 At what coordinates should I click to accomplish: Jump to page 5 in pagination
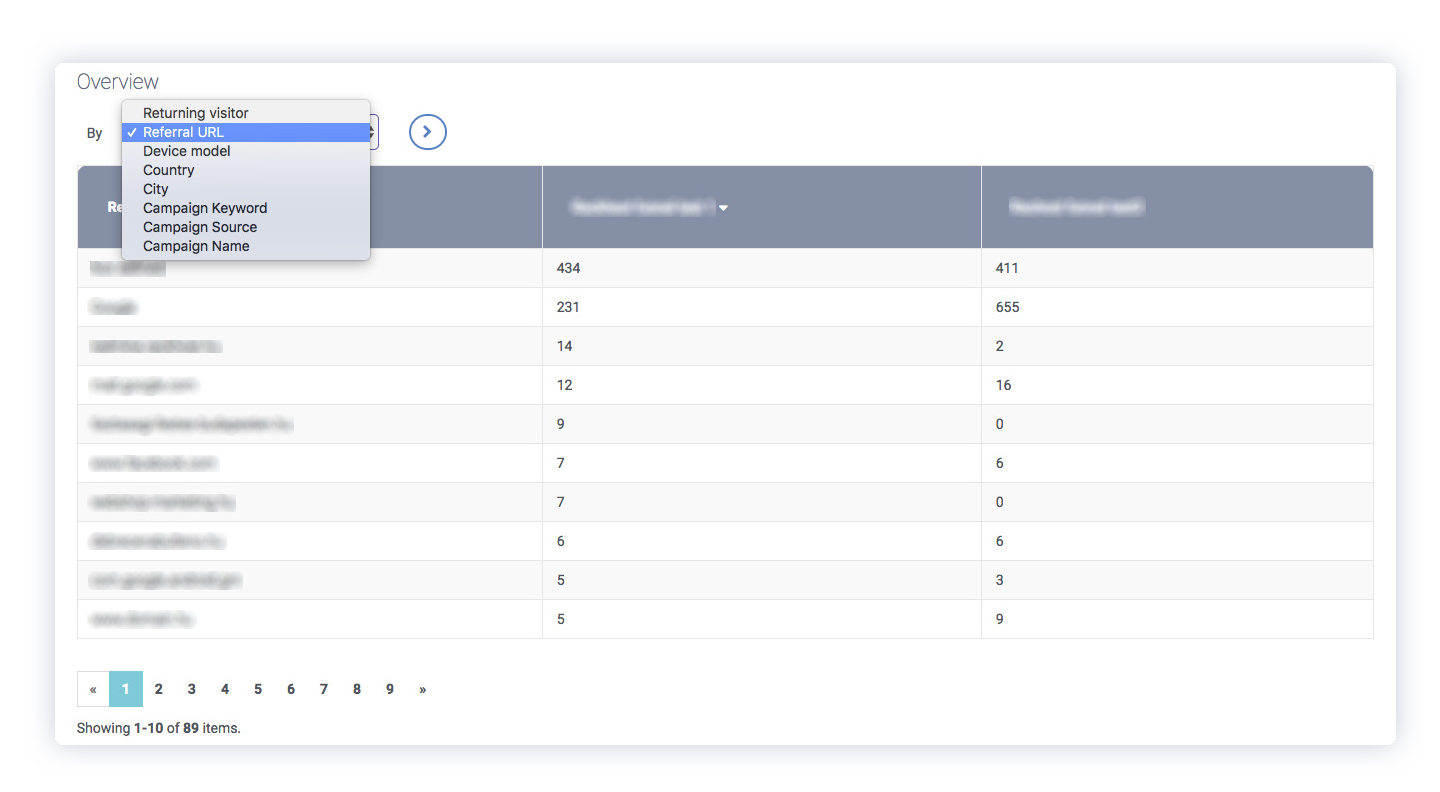[x=257, y=688]
